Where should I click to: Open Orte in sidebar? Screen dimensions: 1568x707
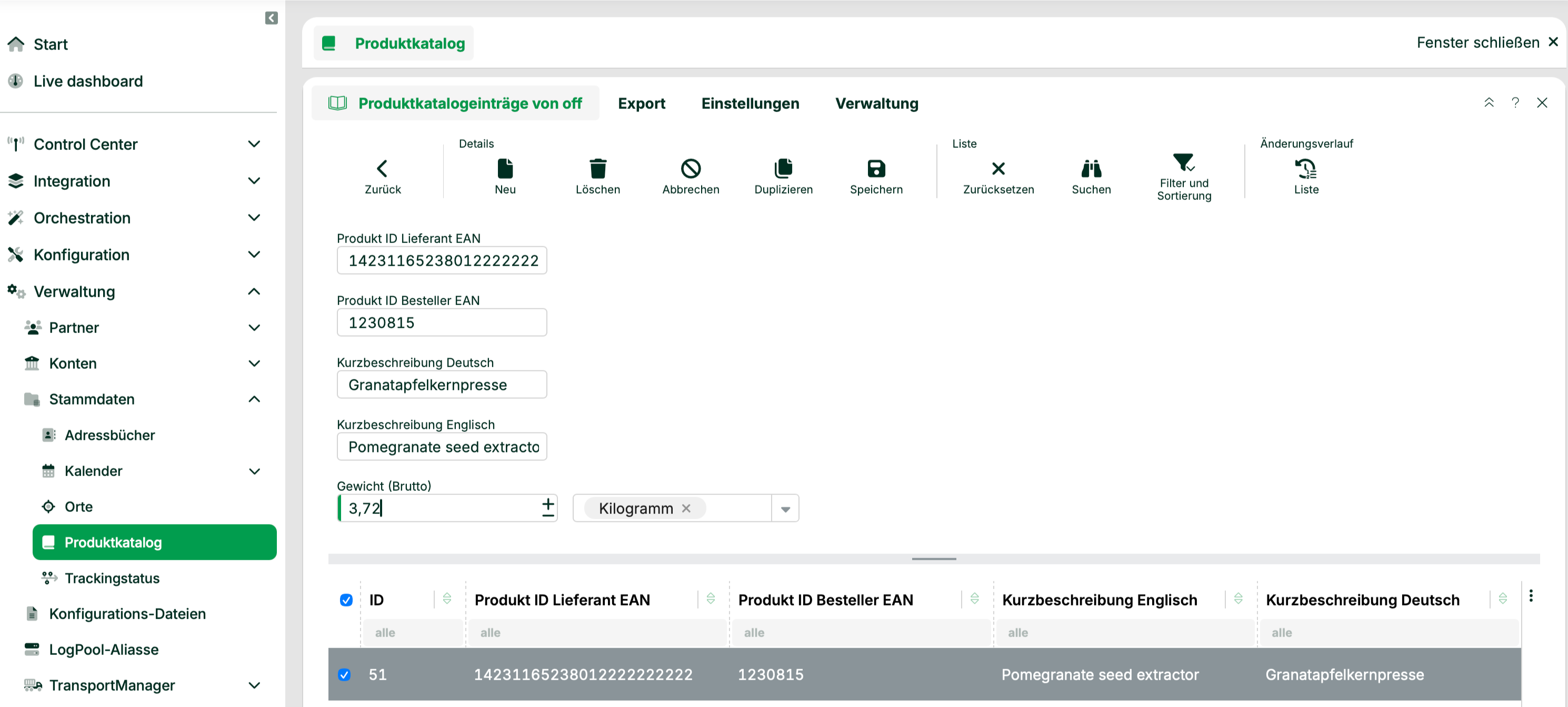click(x=78, y=507)
